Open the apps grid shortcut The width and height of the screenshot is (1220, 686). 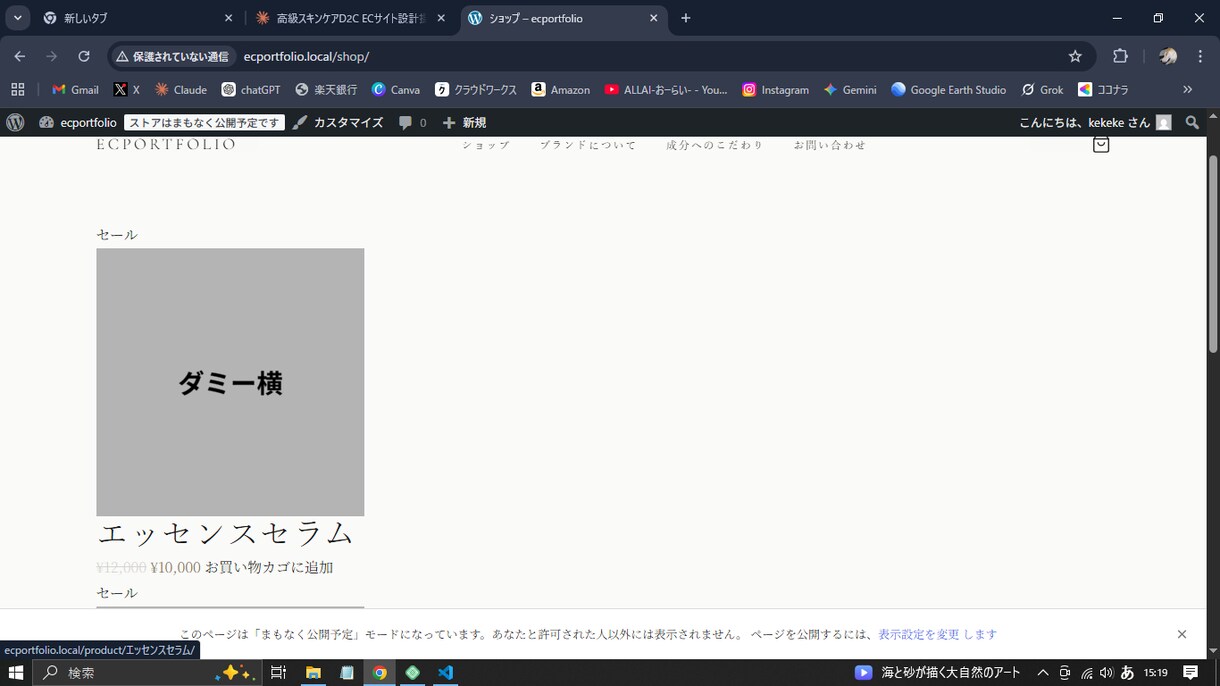tap(17, 89)
